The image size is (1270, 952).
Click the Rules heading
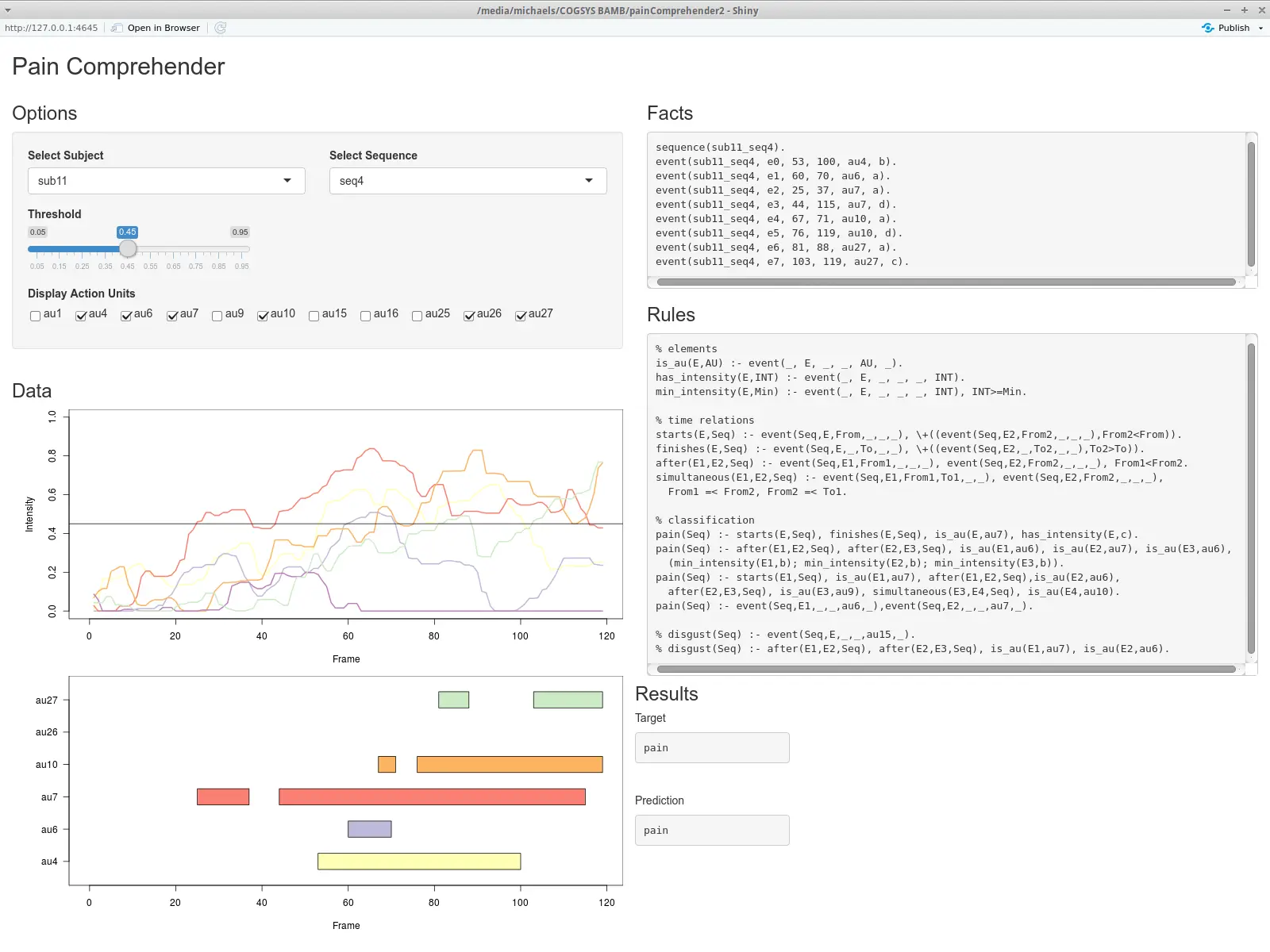[x=672, y=315]
